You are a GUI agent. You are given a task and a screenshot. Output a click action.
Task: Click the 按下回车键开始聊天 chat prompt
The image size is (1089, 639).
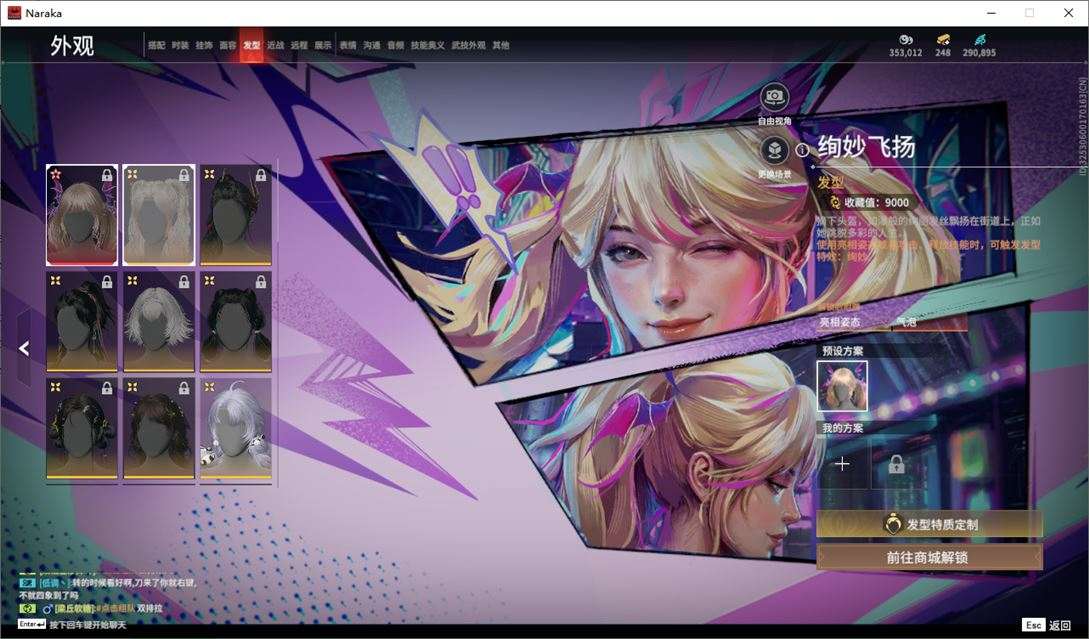coord(88,624)
